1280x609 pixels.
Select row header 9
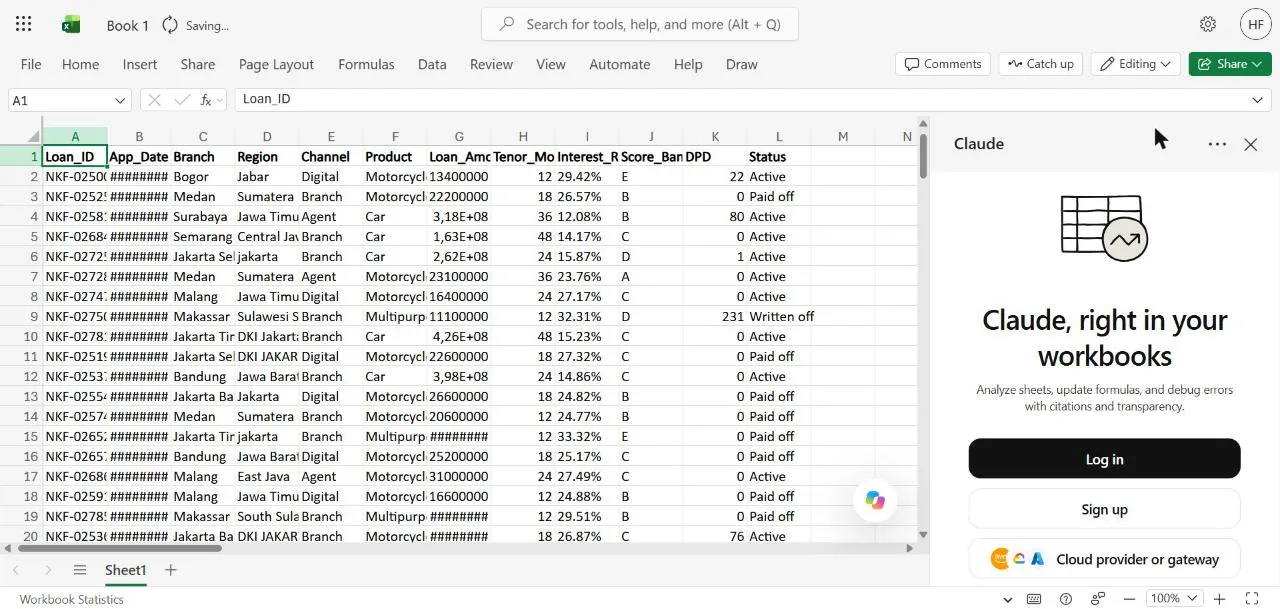[33, 316]
